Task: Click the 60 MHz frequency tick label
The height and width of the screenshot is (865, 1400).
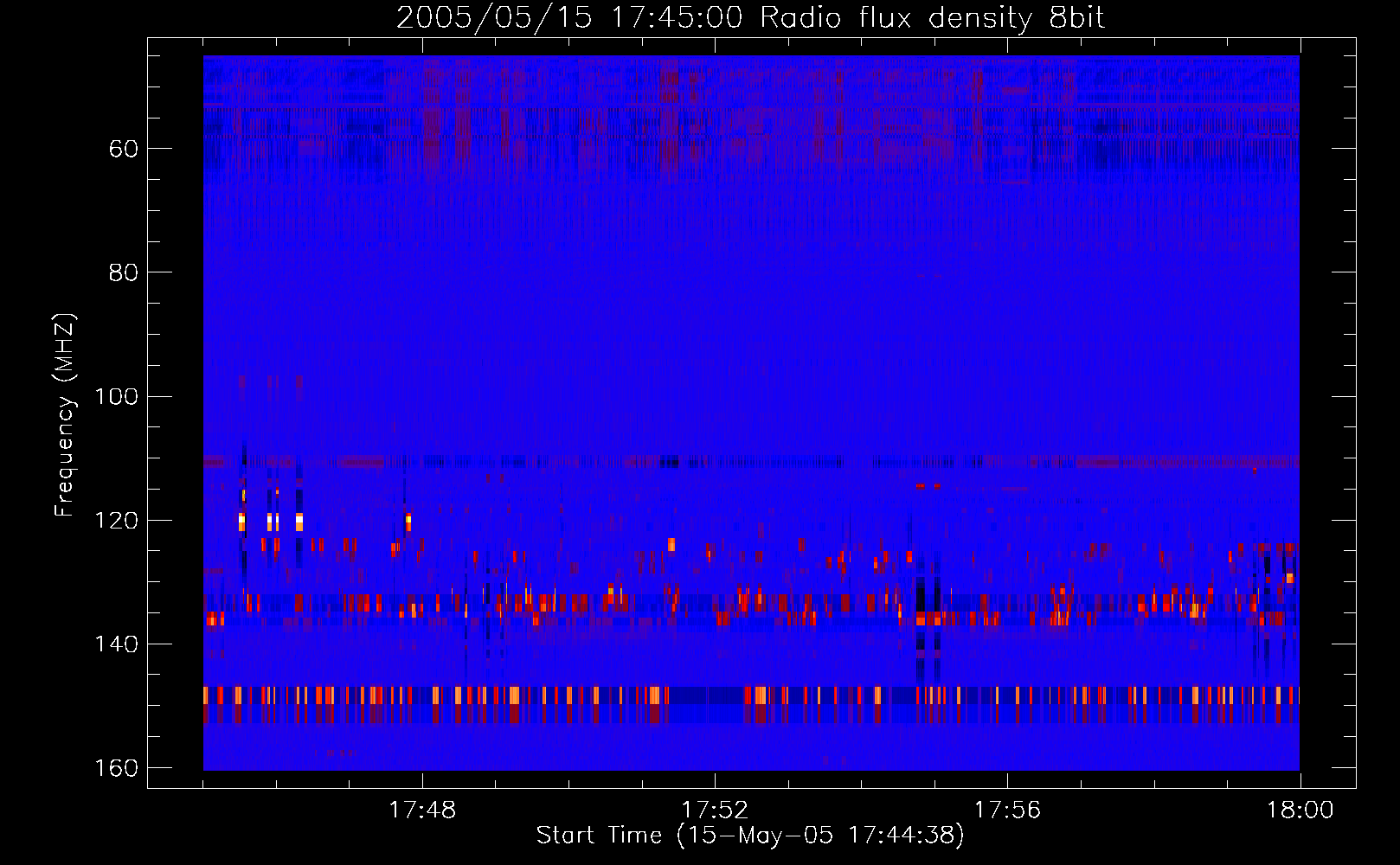Action: pyautogui.click(x=124, y=149)
